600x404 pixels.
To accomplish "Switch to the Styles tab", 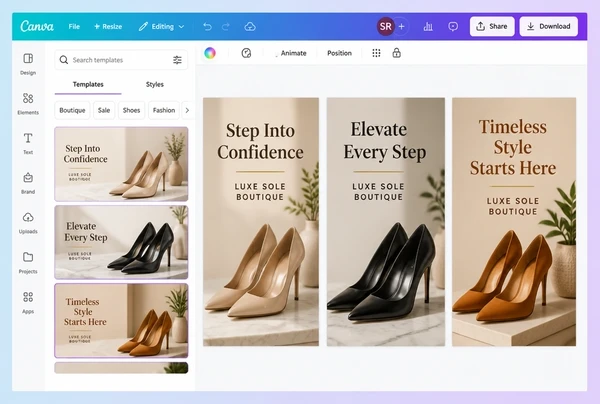I will (155, 84).
